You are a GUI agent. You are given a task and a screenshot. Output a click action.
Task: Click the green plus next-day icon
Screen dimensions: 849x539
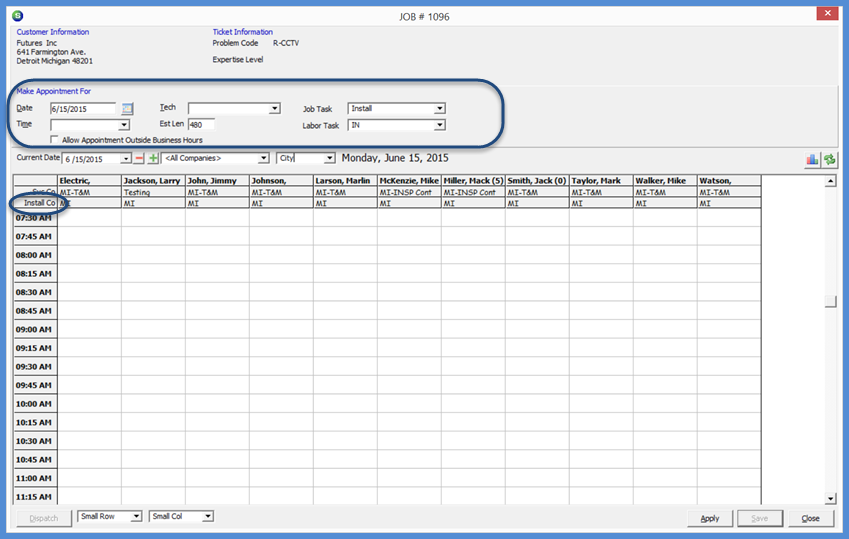pos(153,158)
